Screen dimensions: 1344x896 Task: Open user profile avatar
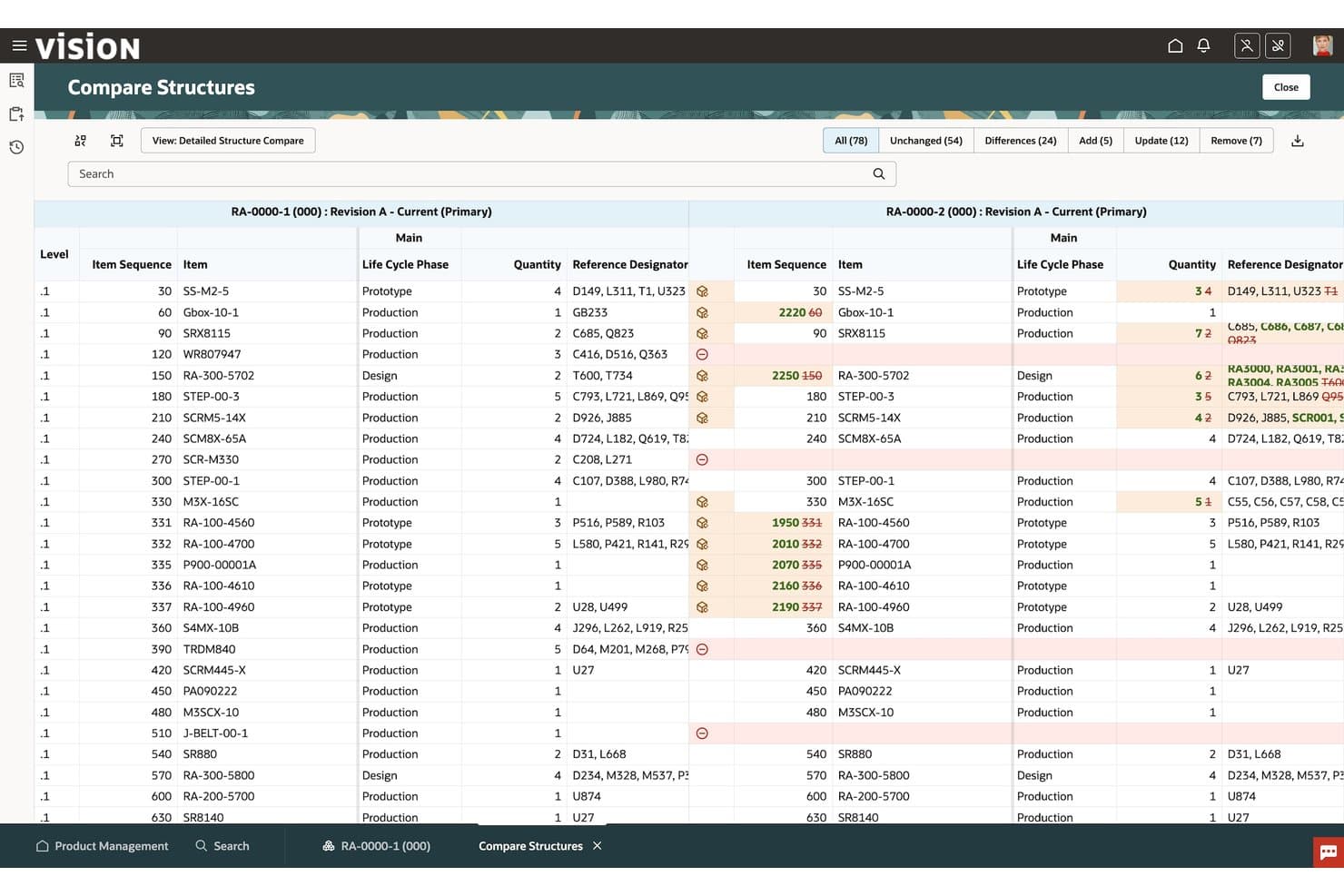click(x=1322, y=45)
